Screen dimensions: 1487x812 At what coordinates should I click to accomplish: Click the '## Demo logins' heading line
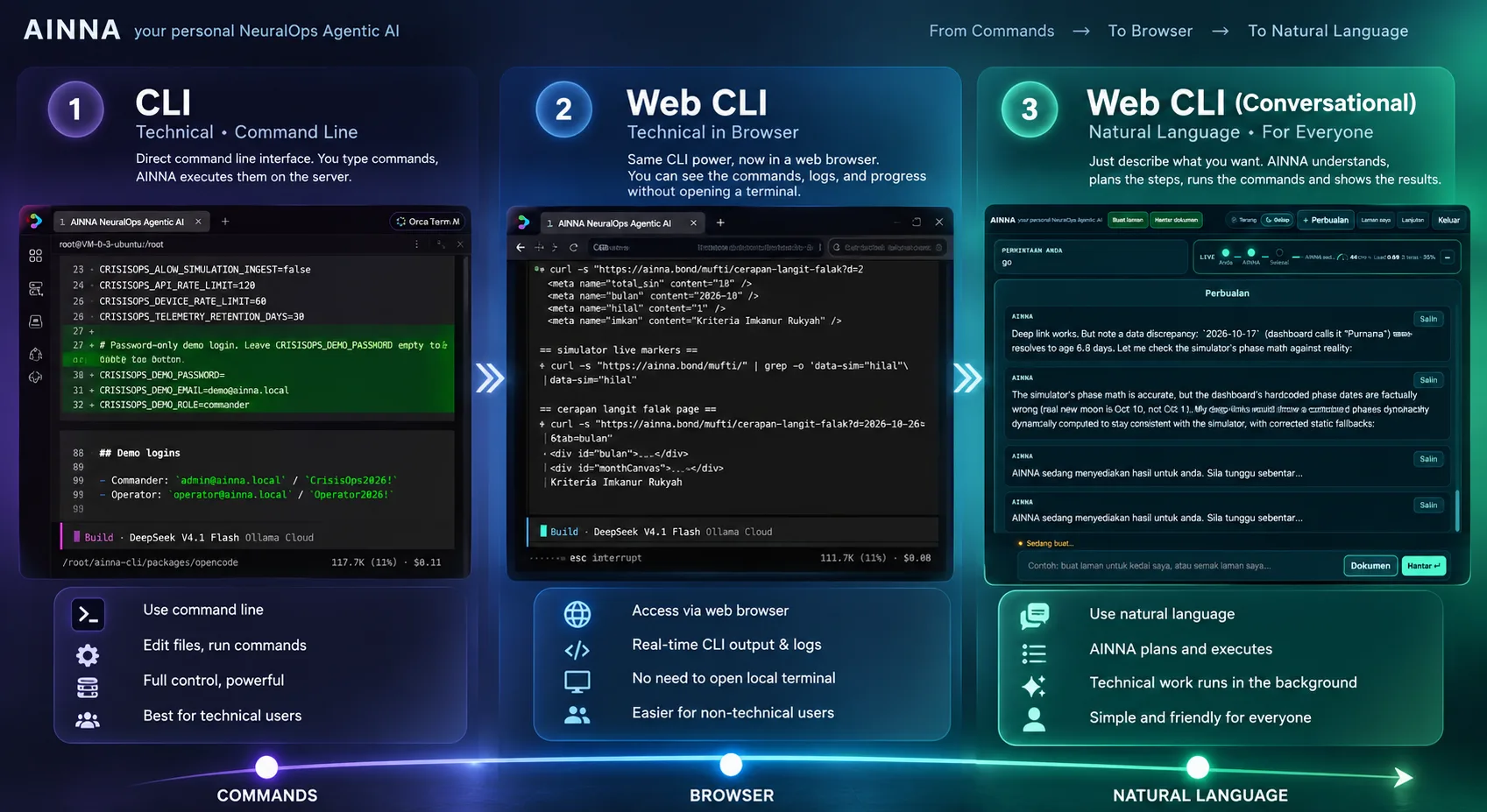click(139, 453)
